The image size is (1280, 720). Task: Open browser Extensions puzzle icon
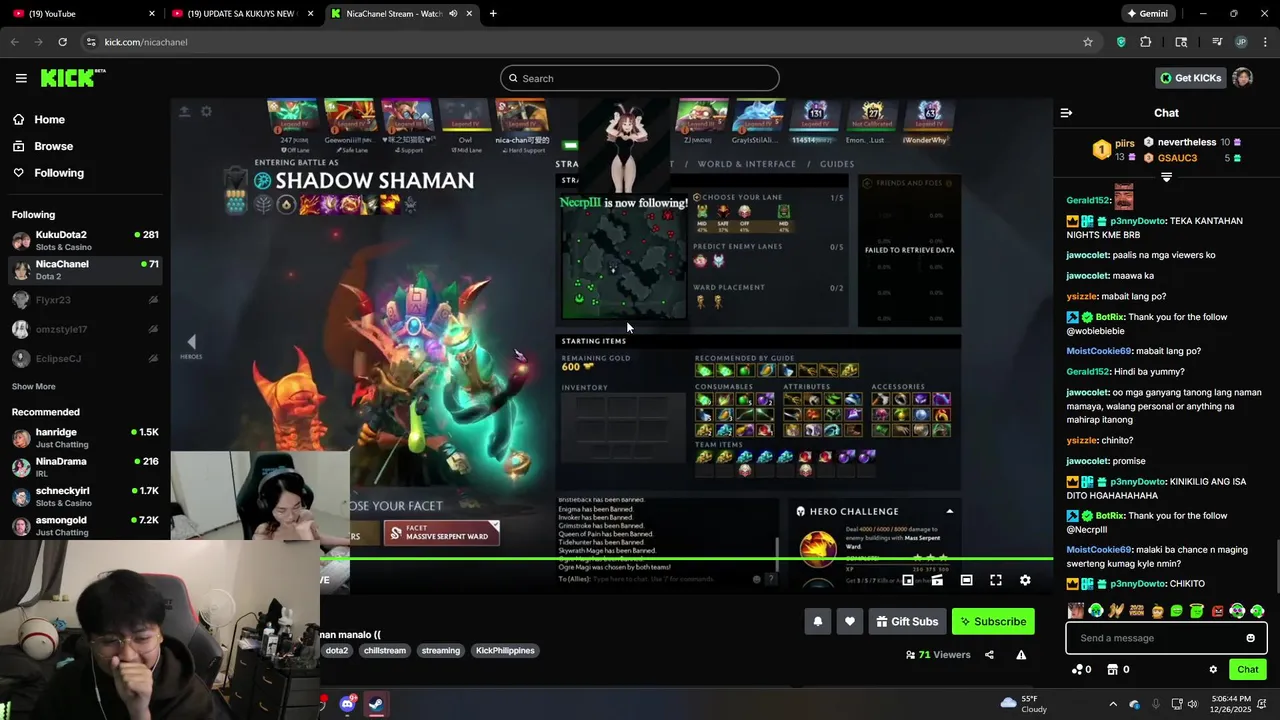(1146, 42)
